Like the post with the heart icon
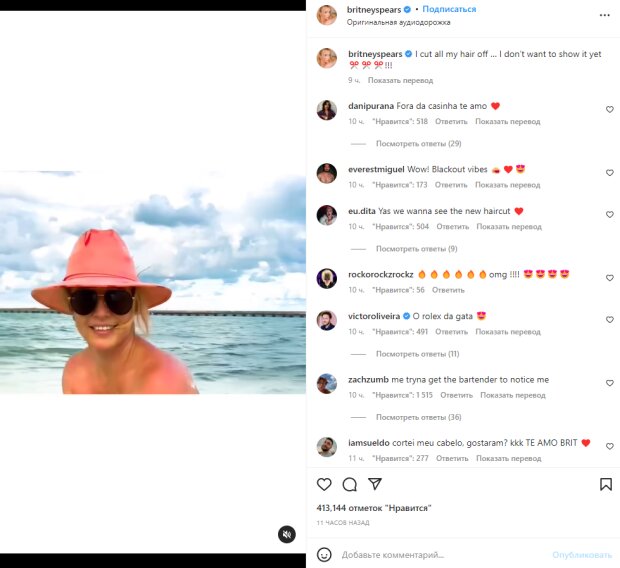 (x=324, y=484)
